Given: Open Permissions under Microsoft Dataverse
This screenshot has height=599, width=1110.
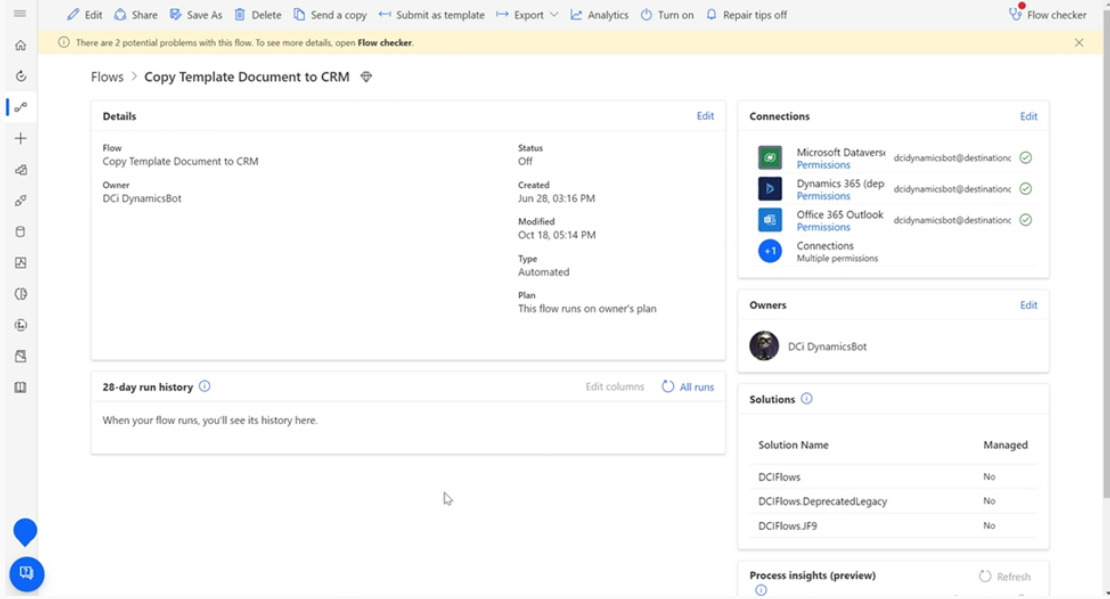Looking at the screenshot, I should point(823,165).
